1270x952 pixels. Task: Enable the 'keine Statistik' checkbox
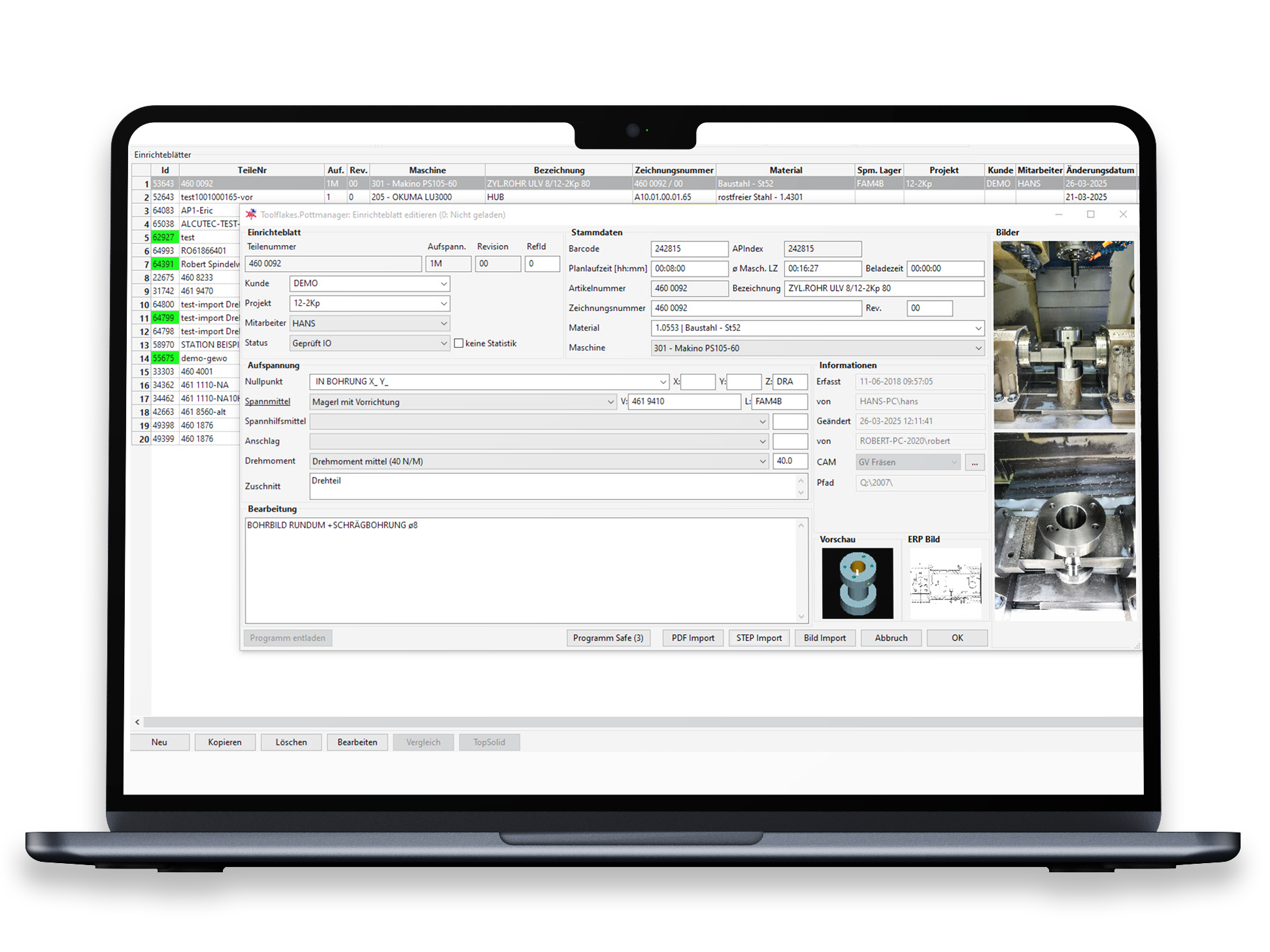459,343
